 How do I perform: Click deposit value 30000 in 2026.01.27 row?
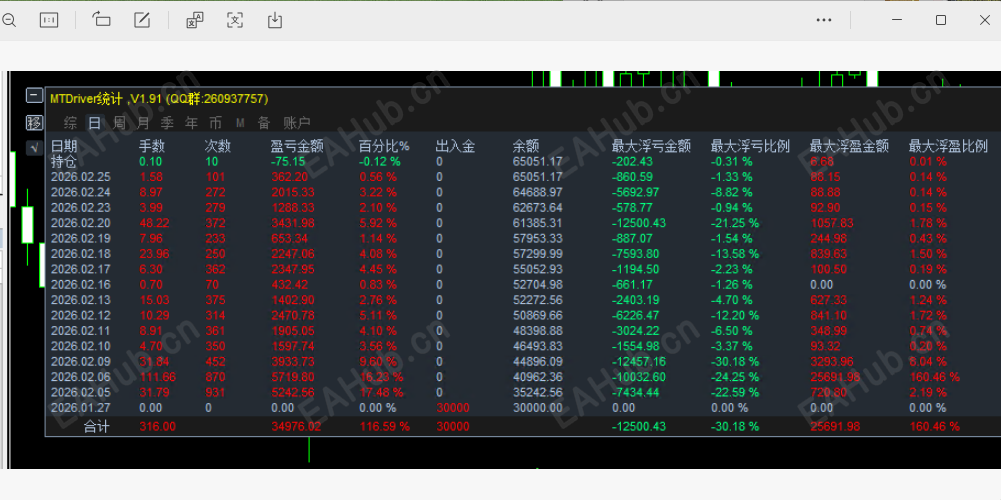point(453,407)
